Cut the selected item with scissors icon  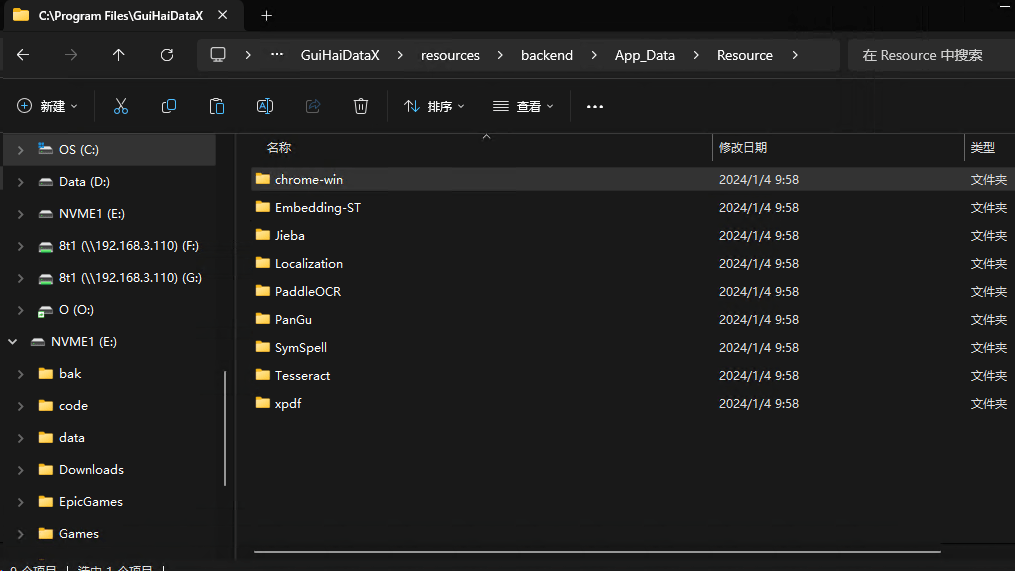tap(121, 106)
